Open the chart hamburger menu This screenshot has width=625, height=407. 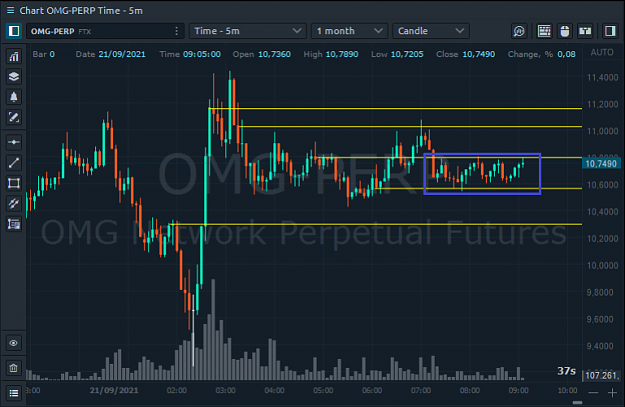(x=10, y=10)
